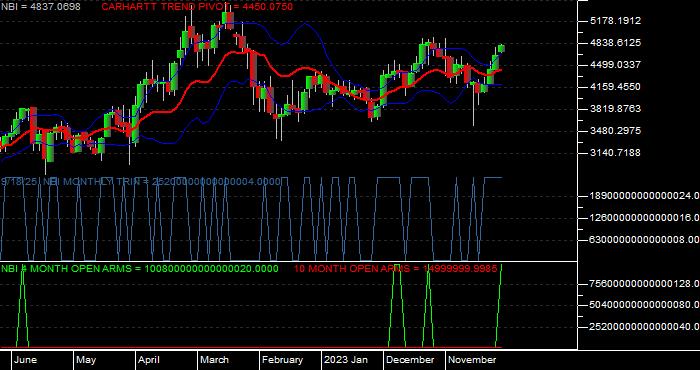700x370 pixels.
Task: Click the NBI = 4837.0698 readout
Action: tap(40, 7)
